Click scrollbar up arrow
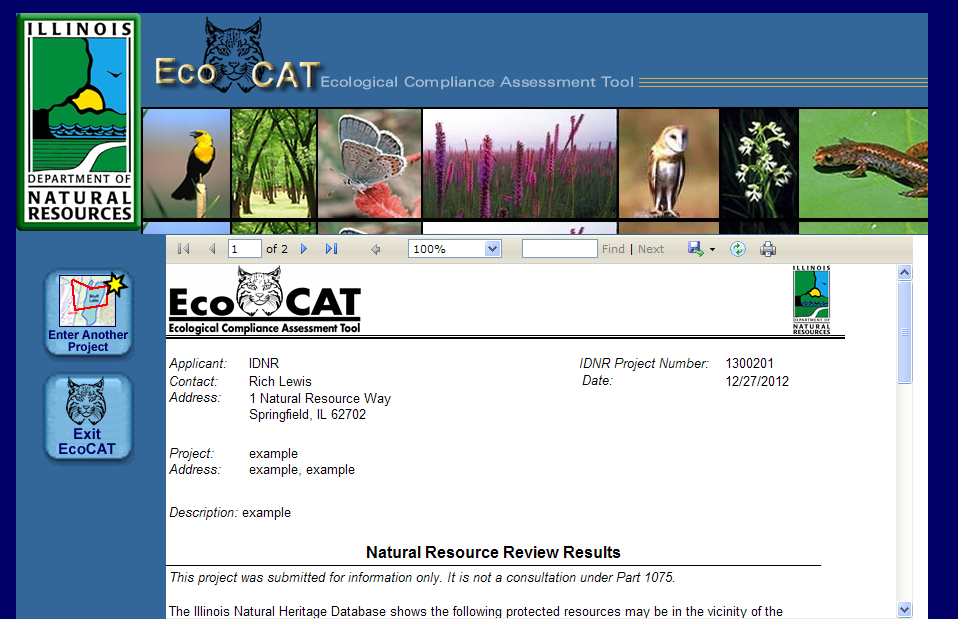 [905, 273]
